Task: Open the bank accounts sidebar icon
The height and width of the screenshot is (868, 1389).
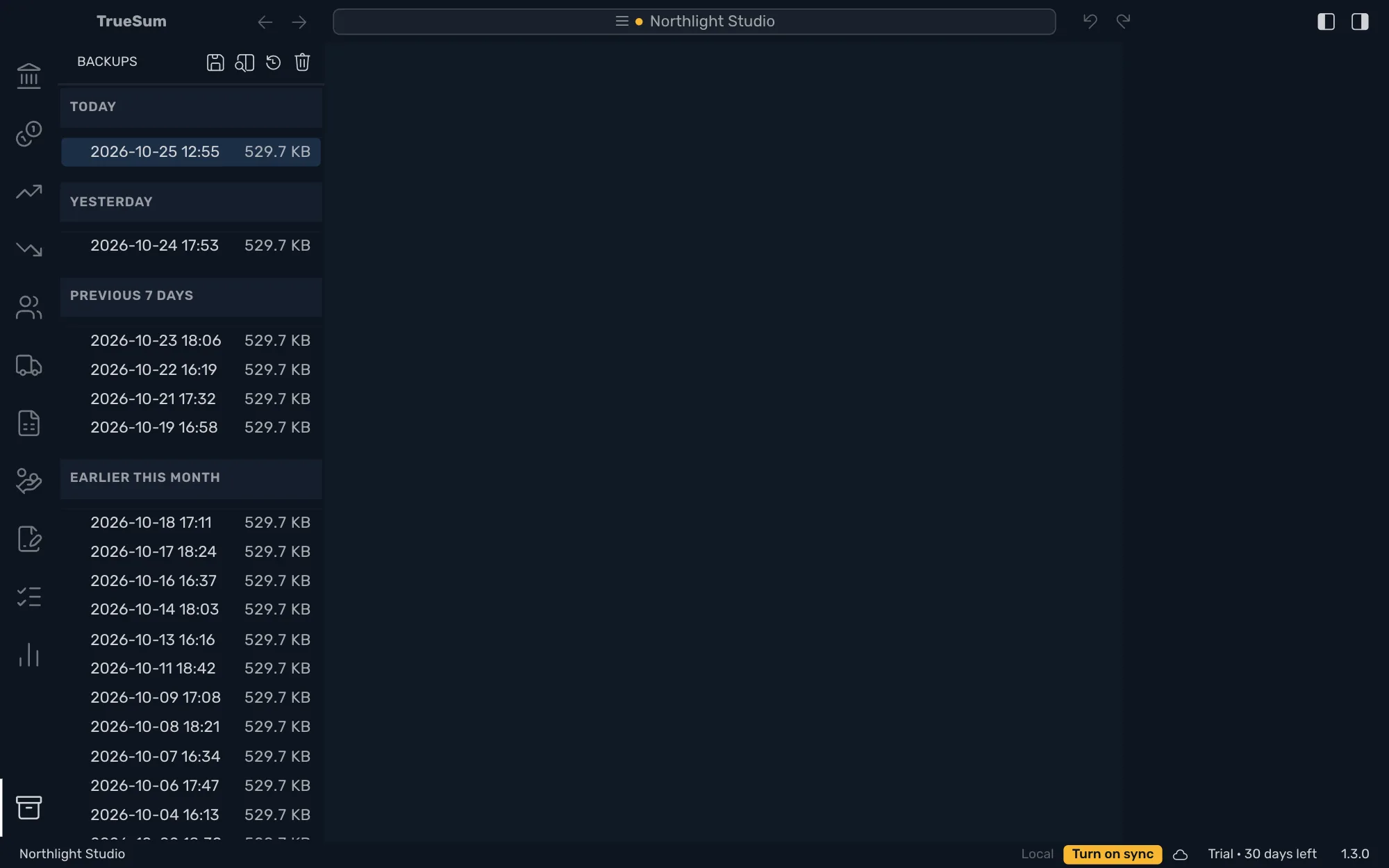Action: point(28,76)
